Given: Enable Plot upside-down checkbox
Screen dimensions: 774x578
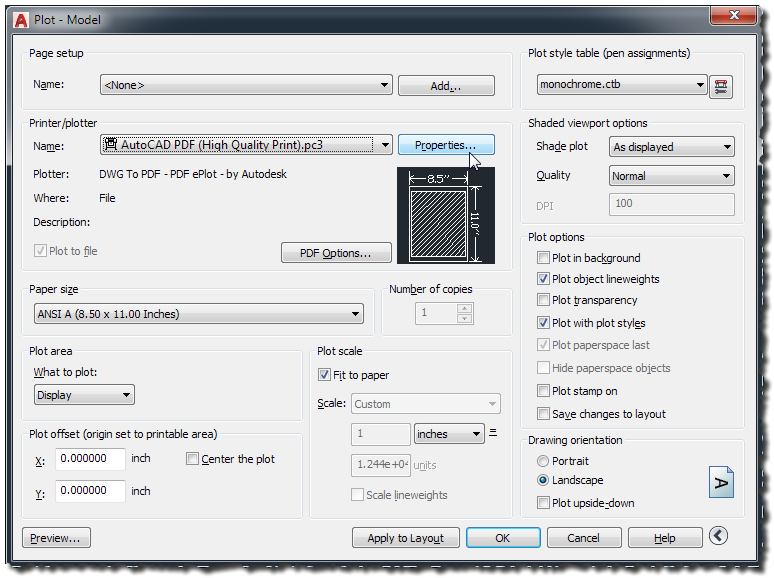Looking at the screenshot, I should point(543,502).
